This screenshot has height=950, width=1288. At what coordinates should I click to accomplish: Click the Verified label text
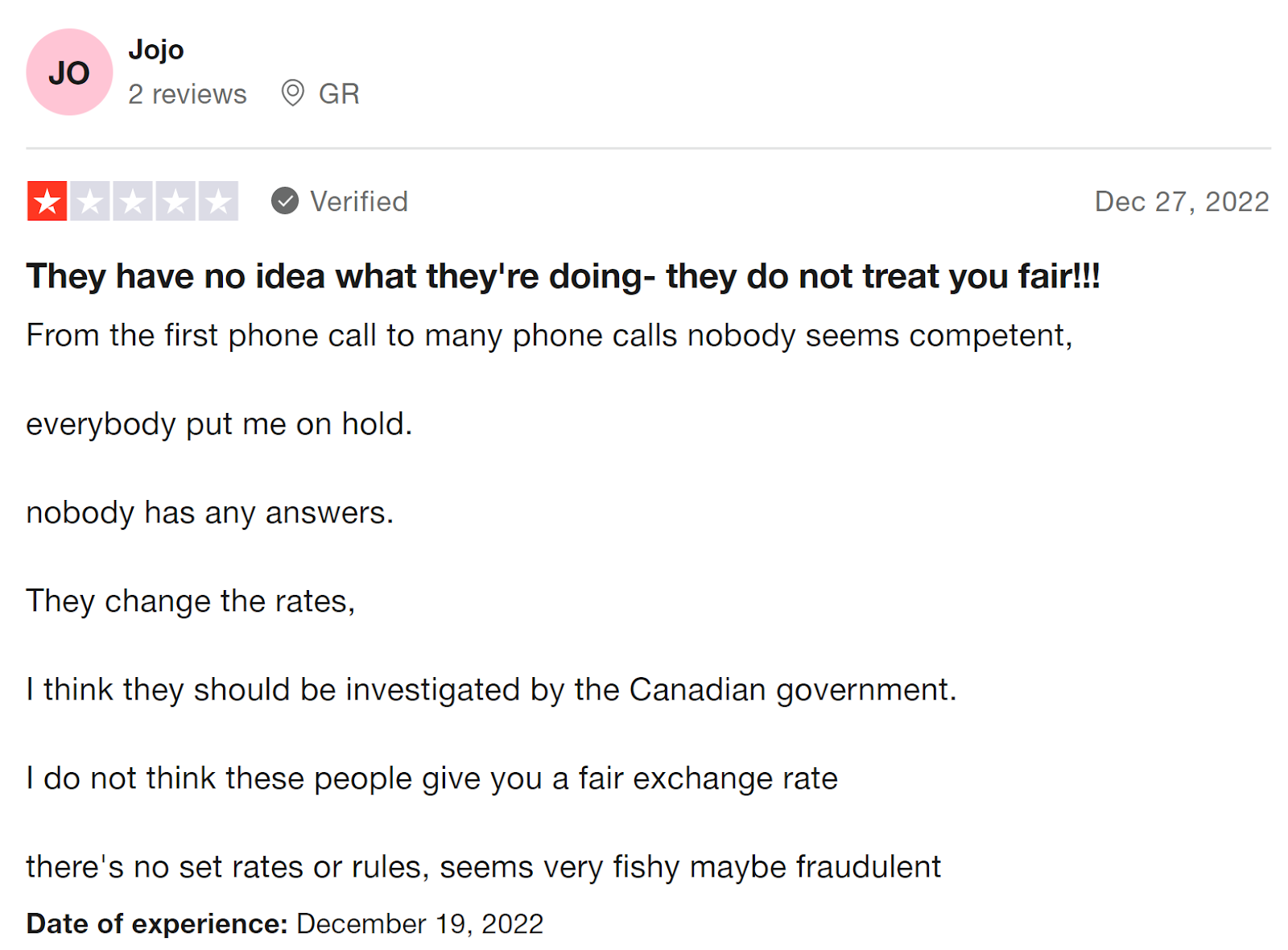pyautogui.click(x=359, y=201)
